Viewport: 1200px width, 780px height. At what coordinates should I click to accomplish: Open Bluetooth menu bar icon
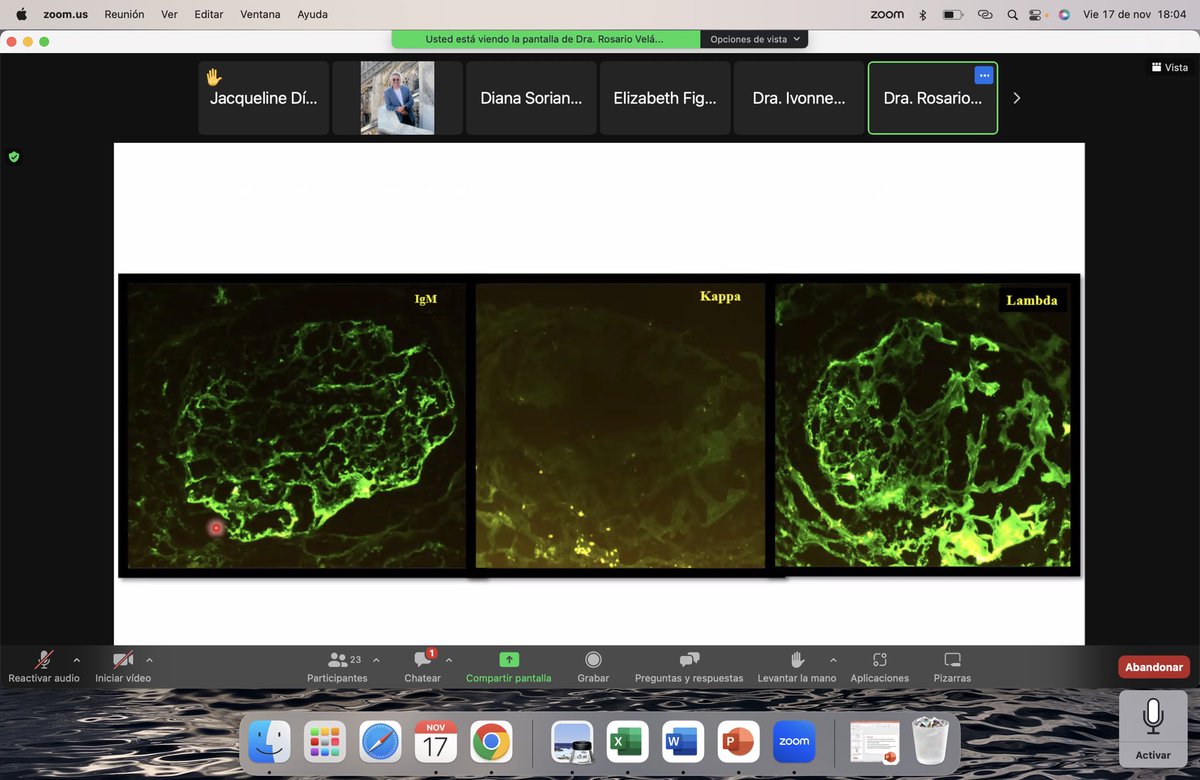click(x=923, y=14)
